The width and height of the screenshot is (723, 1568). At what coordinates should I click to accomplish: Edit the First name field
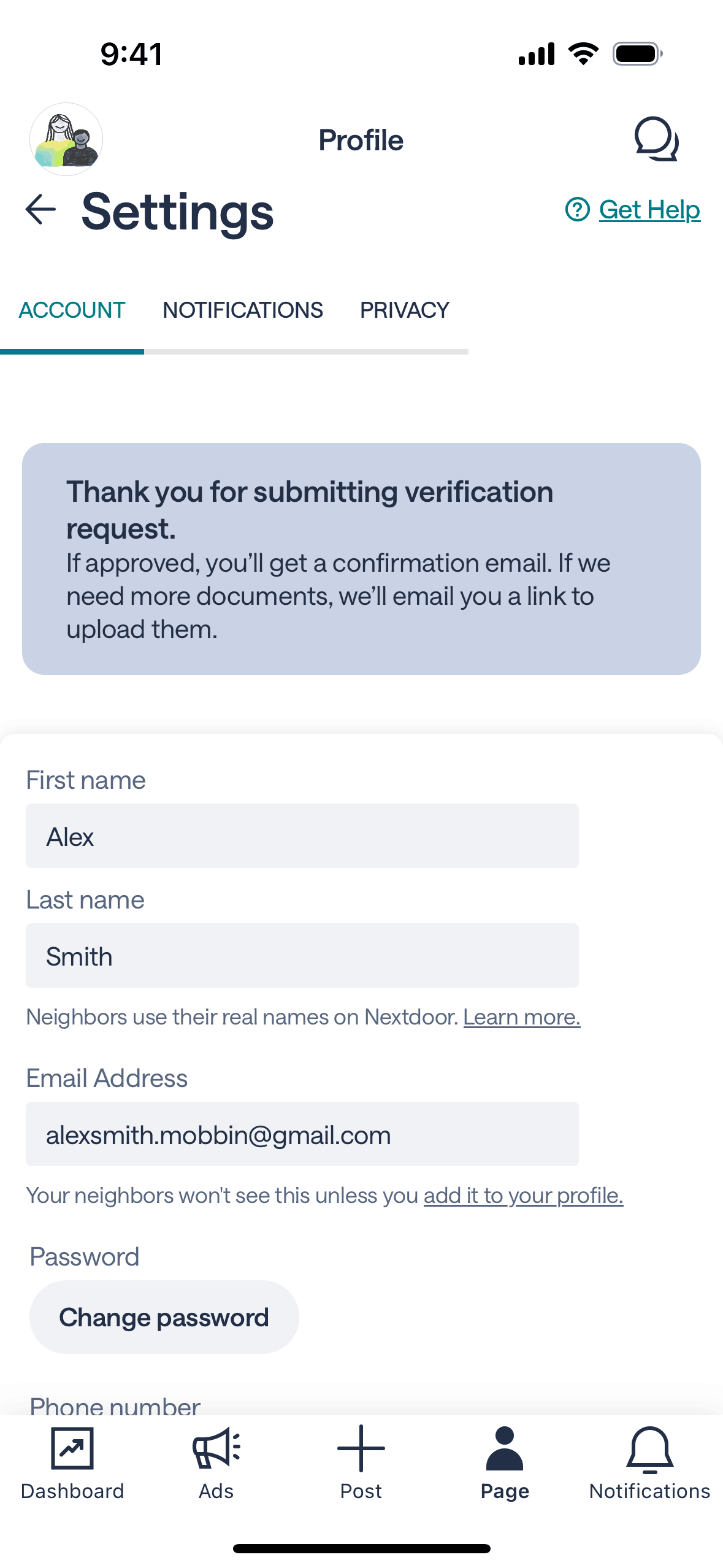coord(302,836)
